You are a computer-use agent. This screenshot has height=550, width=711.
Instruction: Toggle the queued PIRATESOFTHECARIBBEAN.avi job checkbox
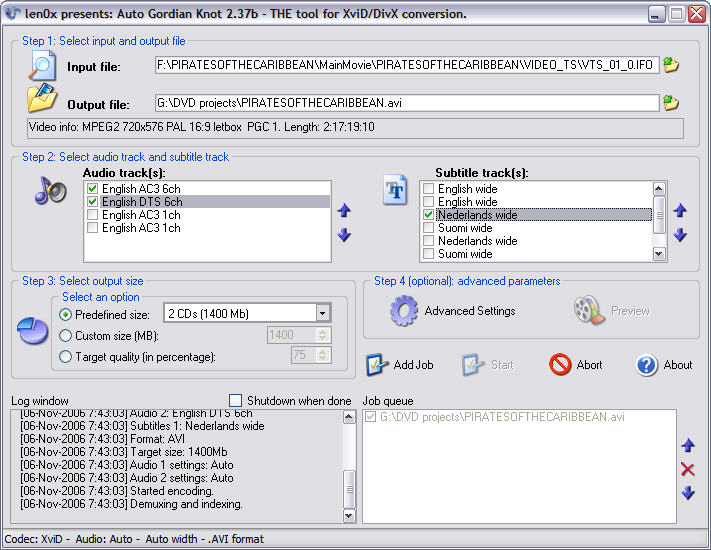pyautogui.click(x=370, y=417)
